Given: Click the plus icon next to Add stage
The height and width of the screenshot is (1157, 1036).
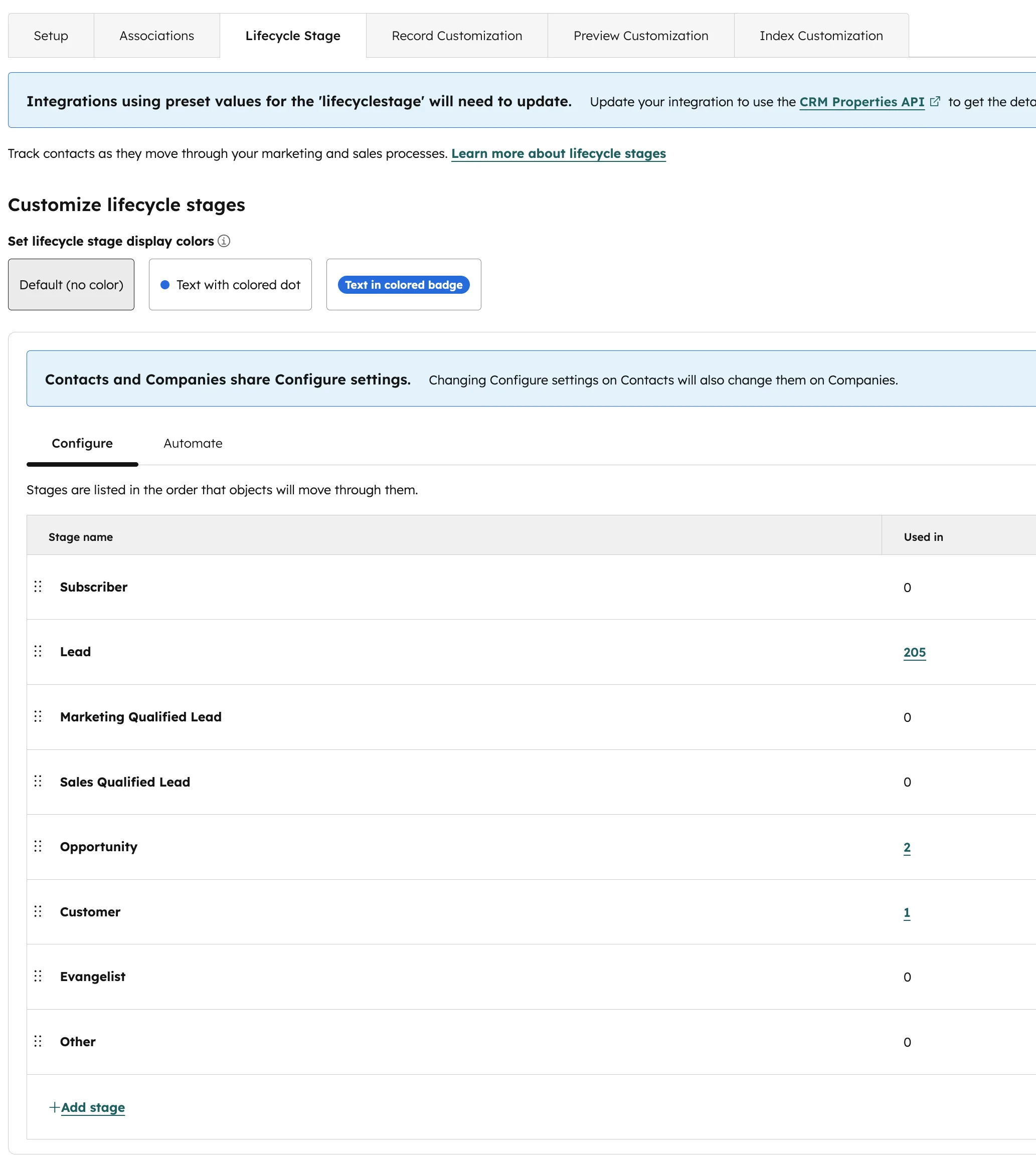Looking at the screenshot, I should click(54, 1107).
